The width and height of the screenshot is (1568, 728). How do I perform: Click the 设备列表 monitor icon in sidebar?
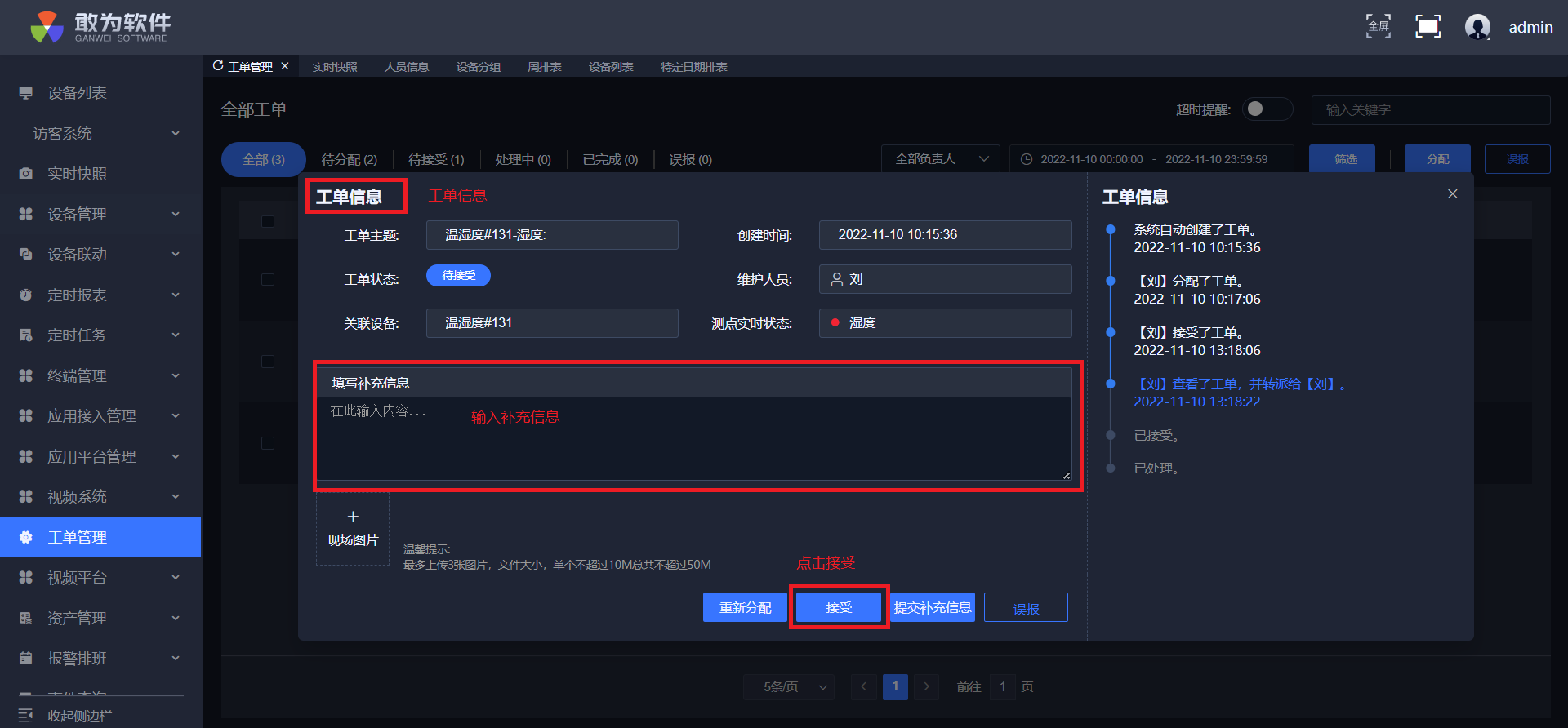point(26,93)
